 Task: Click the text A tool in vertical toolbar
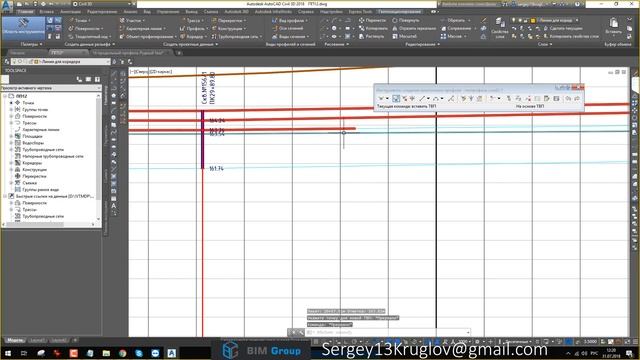click(x=113, y=206)
